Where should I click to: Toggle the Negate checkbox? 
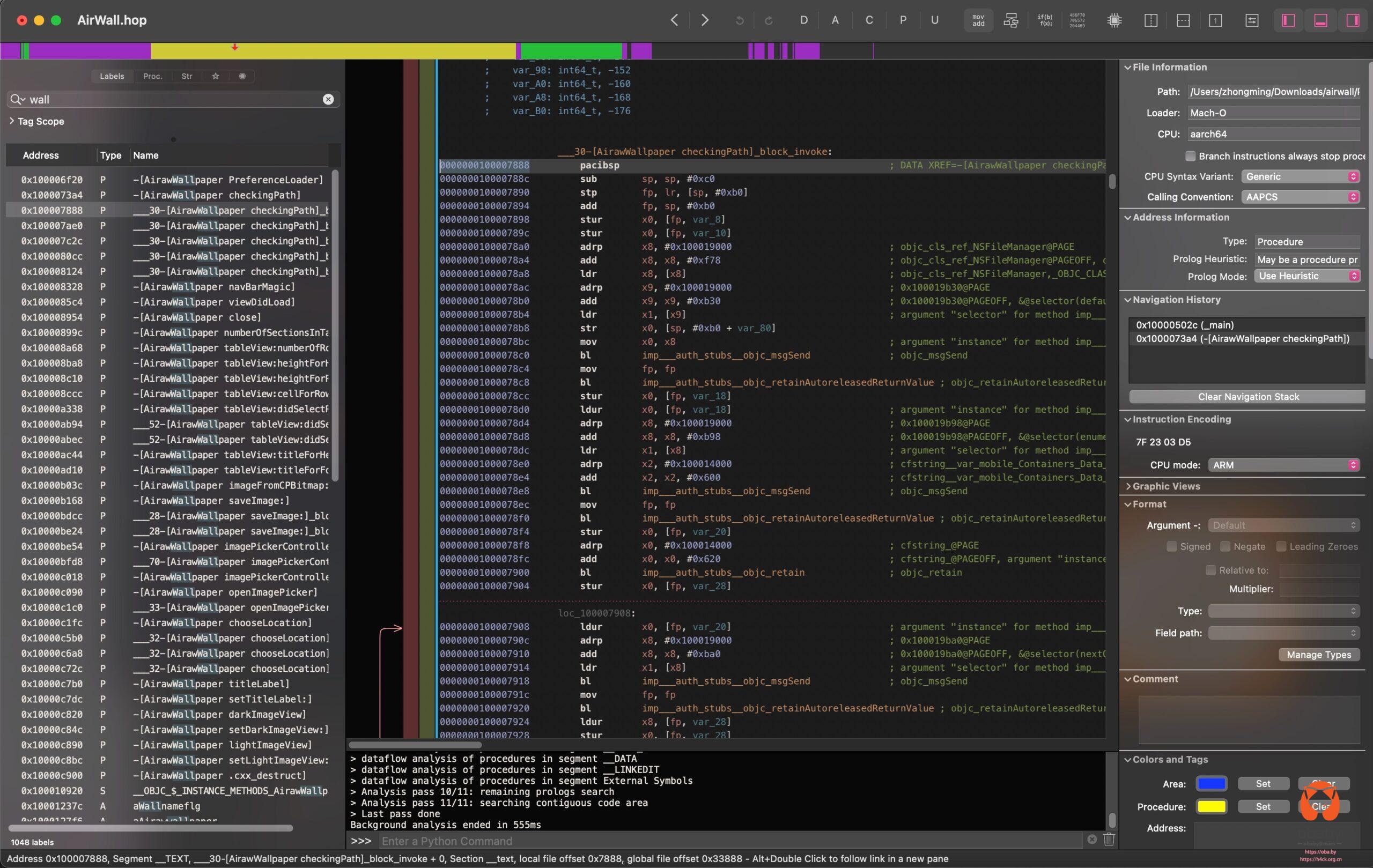tap(1225, 546)
